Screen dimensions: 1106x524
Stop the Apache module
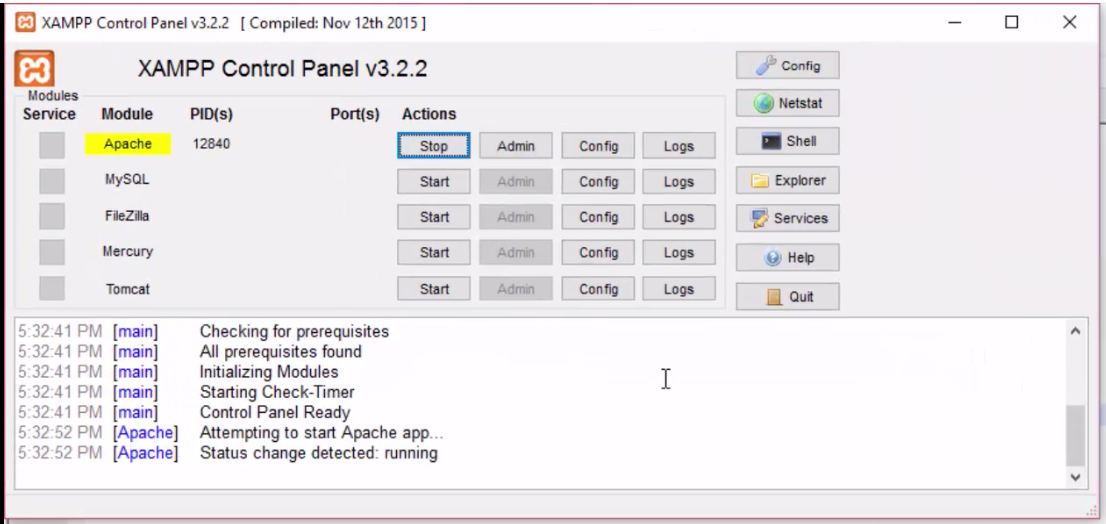[x=434, y=146]
